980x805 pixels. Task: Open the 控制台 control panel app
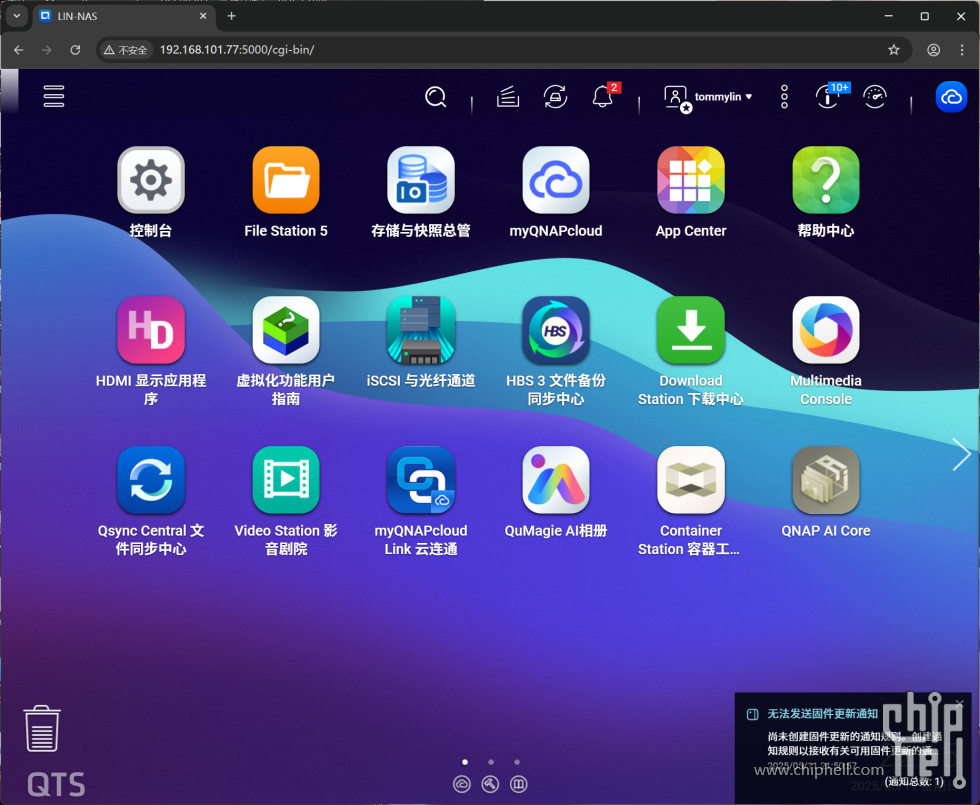click(151, 180)
